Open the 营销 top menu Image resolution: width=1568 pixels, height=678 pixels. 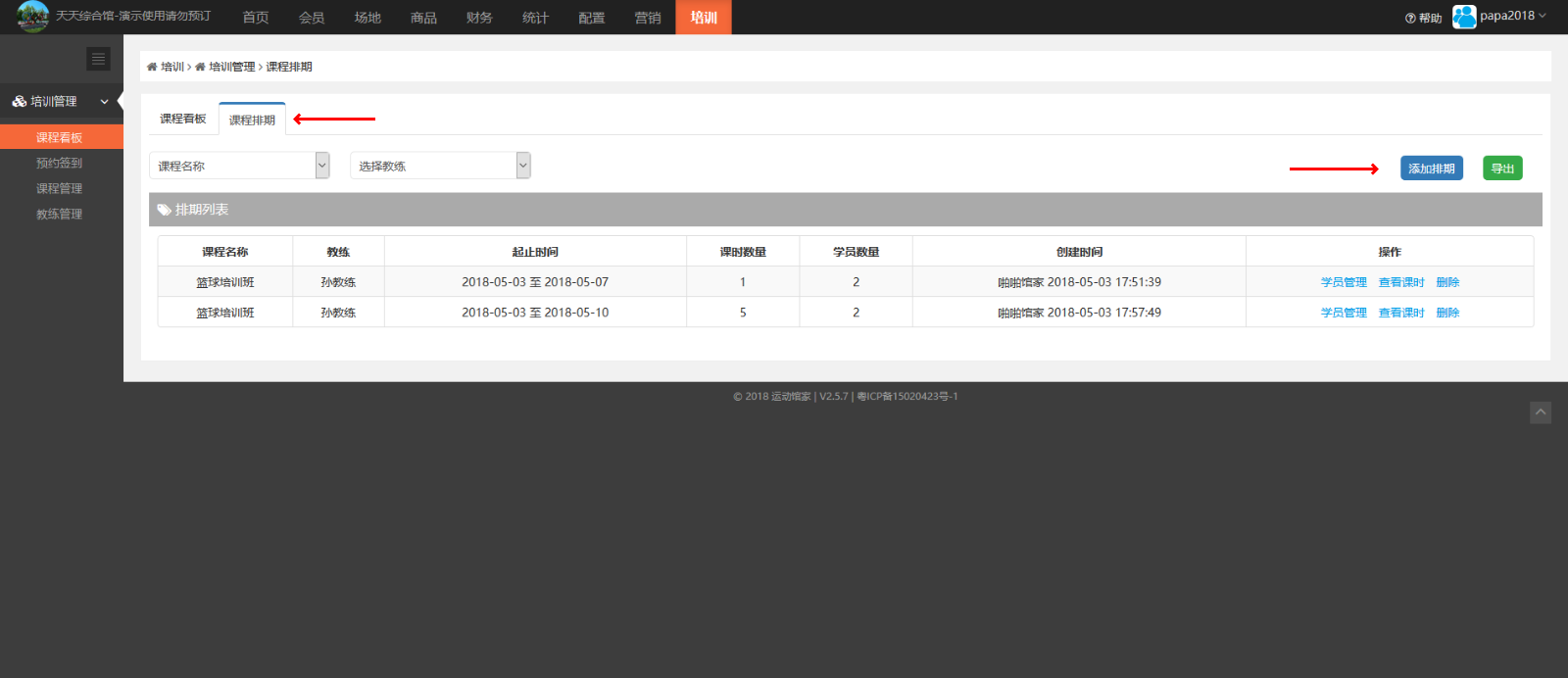click(648, 18)
